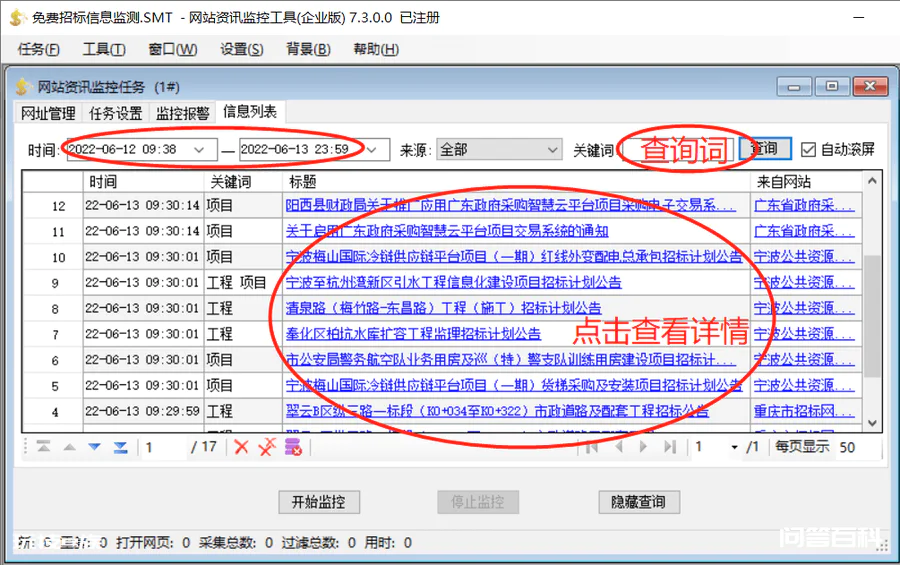Open link 翠云B区纵三路一标段市政道路招标公告

[497, 411]
